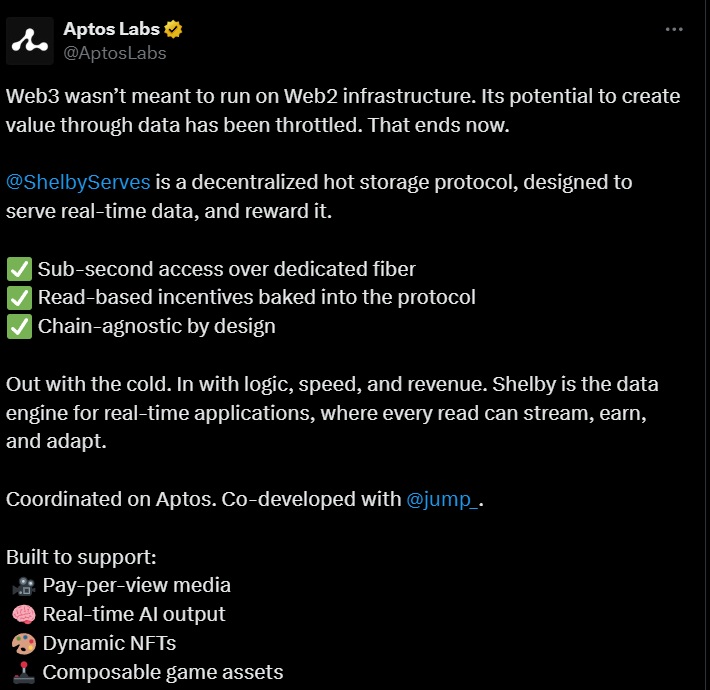Open the three-dot more options menu
This screenshot has height=690, width=710.
[x=674, y=29]
